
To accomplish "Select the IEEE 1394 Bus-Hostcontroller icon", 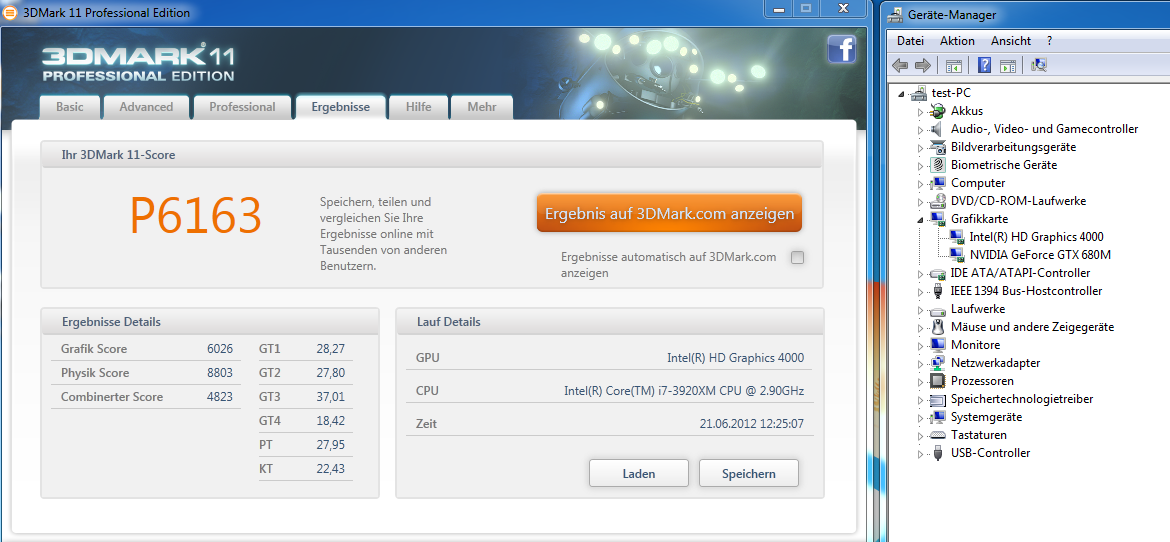I will 938,291.
